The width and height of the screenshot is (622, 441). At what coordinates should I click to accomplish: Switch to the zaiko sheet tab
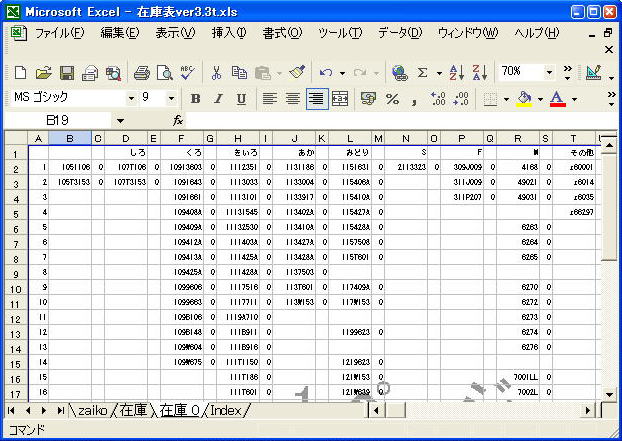(x=92, y=411)
